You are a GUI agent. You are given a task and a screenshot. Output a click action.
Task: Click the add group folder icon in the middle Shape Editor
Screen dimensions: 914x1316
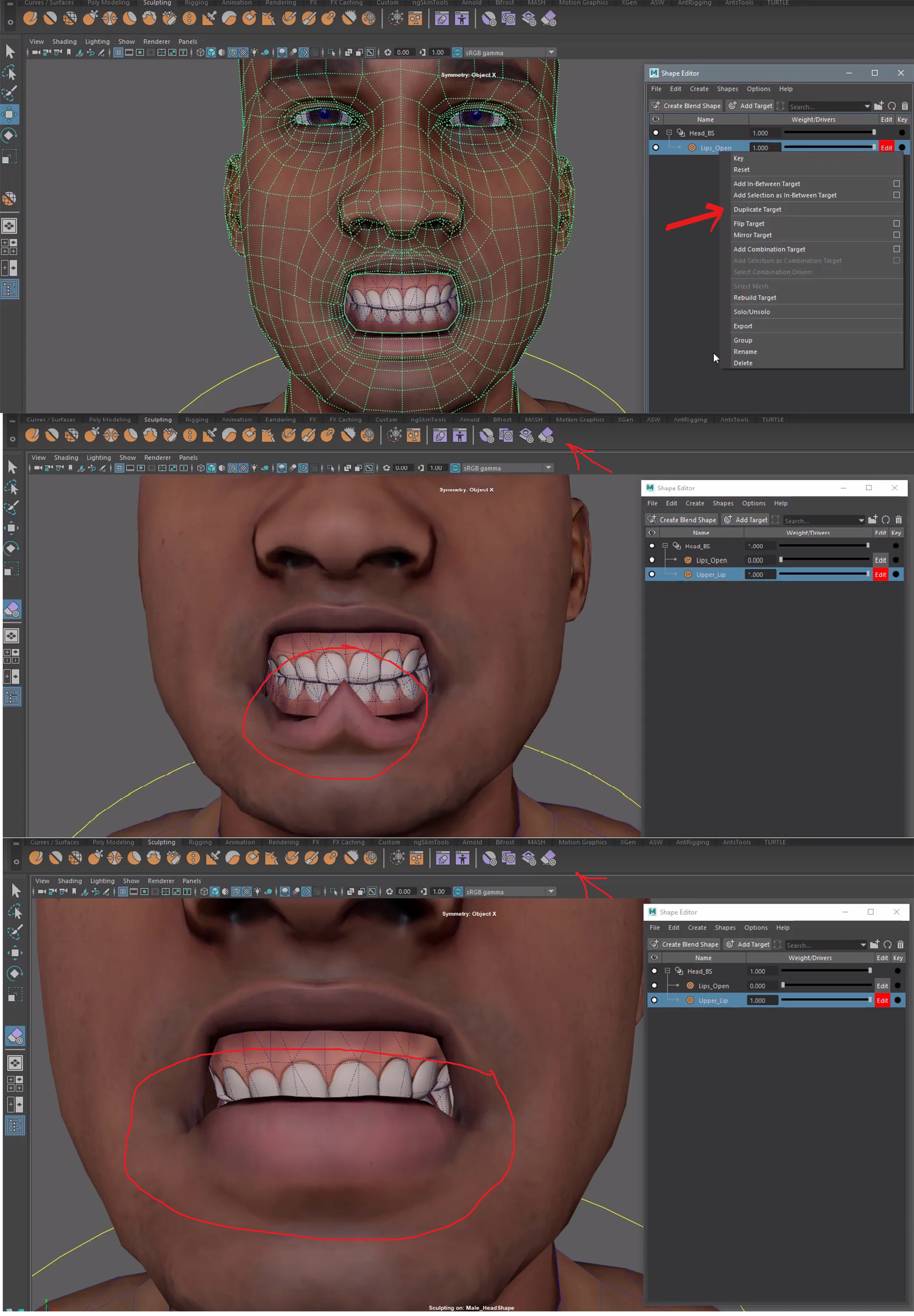pyautogui.click(x=872, y=520)
